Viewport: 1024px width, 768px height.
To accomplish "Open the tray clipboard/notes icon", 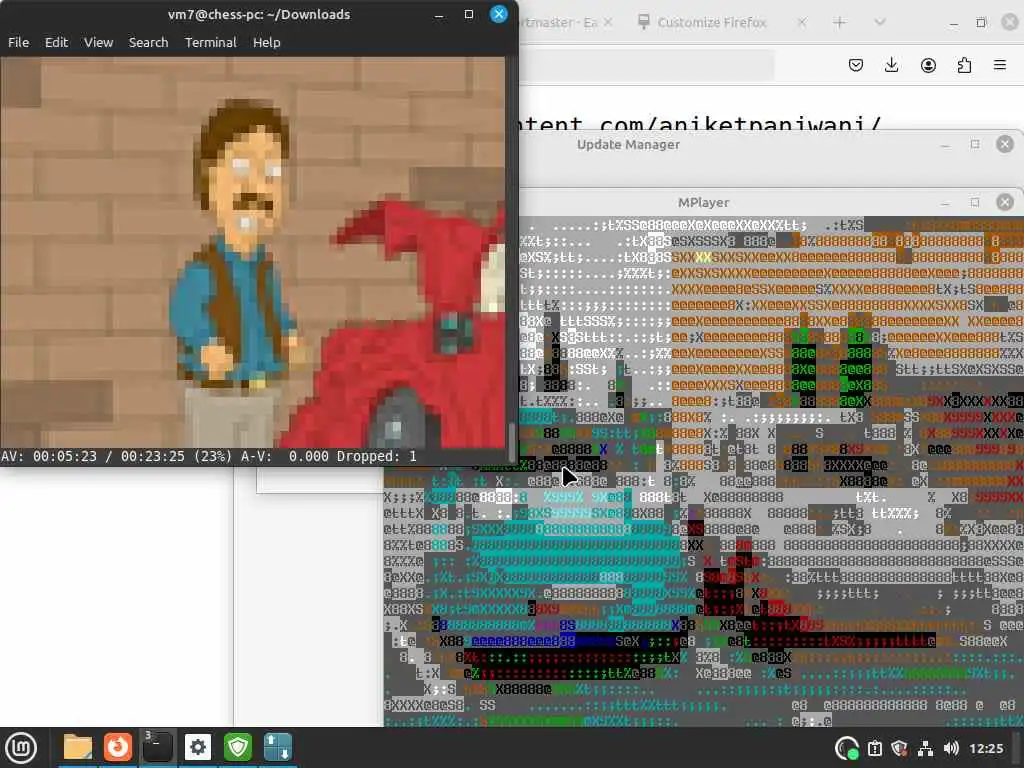I will coord(875,748).
